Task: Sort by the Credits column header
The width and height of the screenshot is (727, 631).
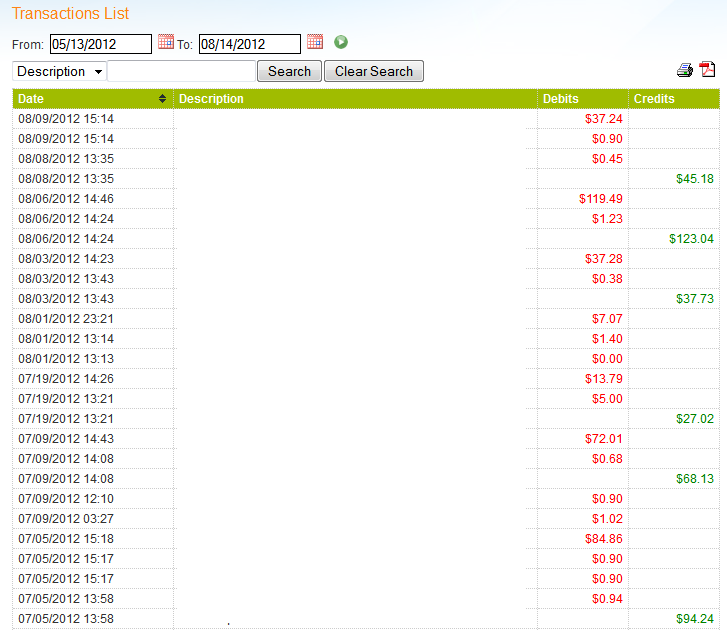Action: (x=654, y=99)
